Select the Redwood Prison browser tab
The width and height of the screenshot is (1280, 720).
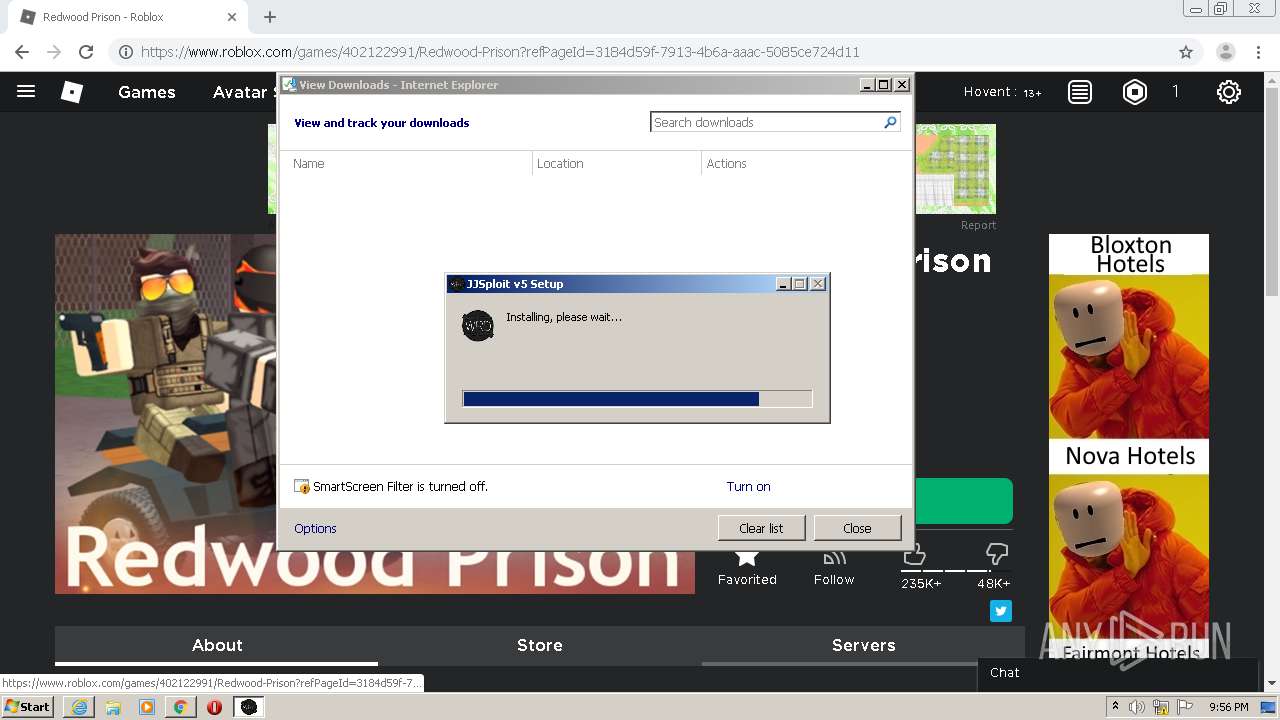coord(125,17)
